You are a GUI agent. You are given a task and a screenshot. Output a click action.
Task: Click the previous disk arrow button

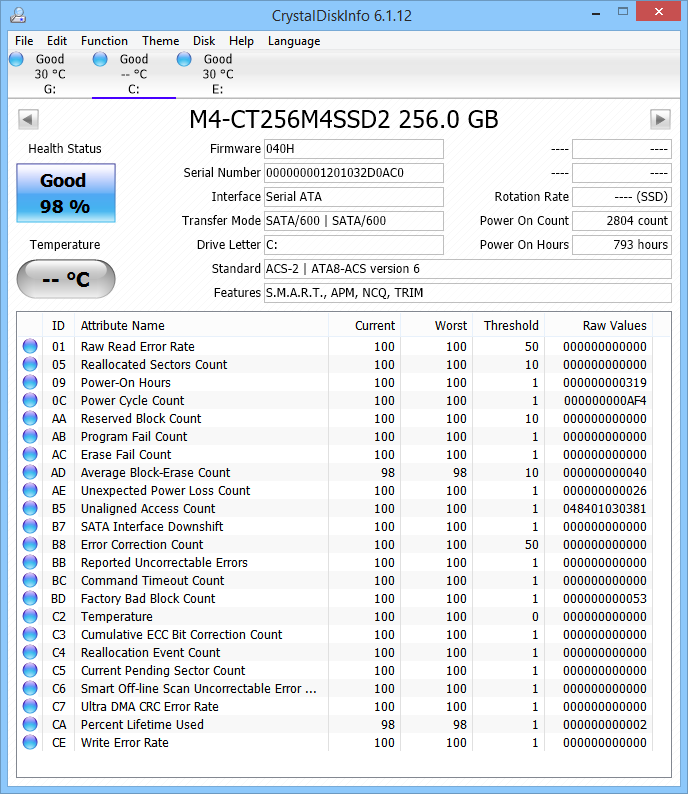click(28, 120)
